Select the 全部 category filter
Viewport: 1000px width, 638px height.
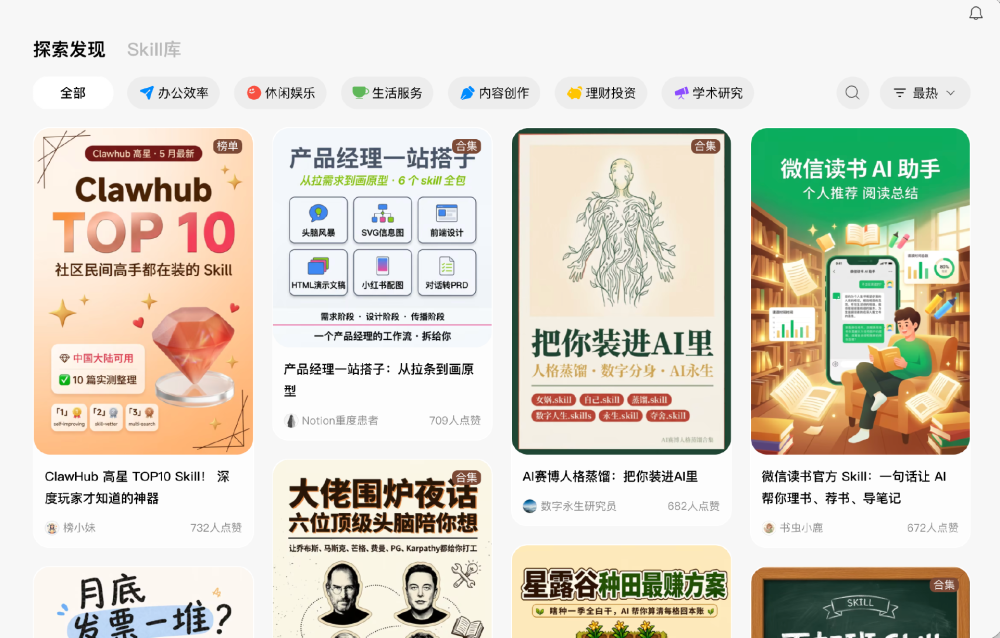tap(73, 93)
